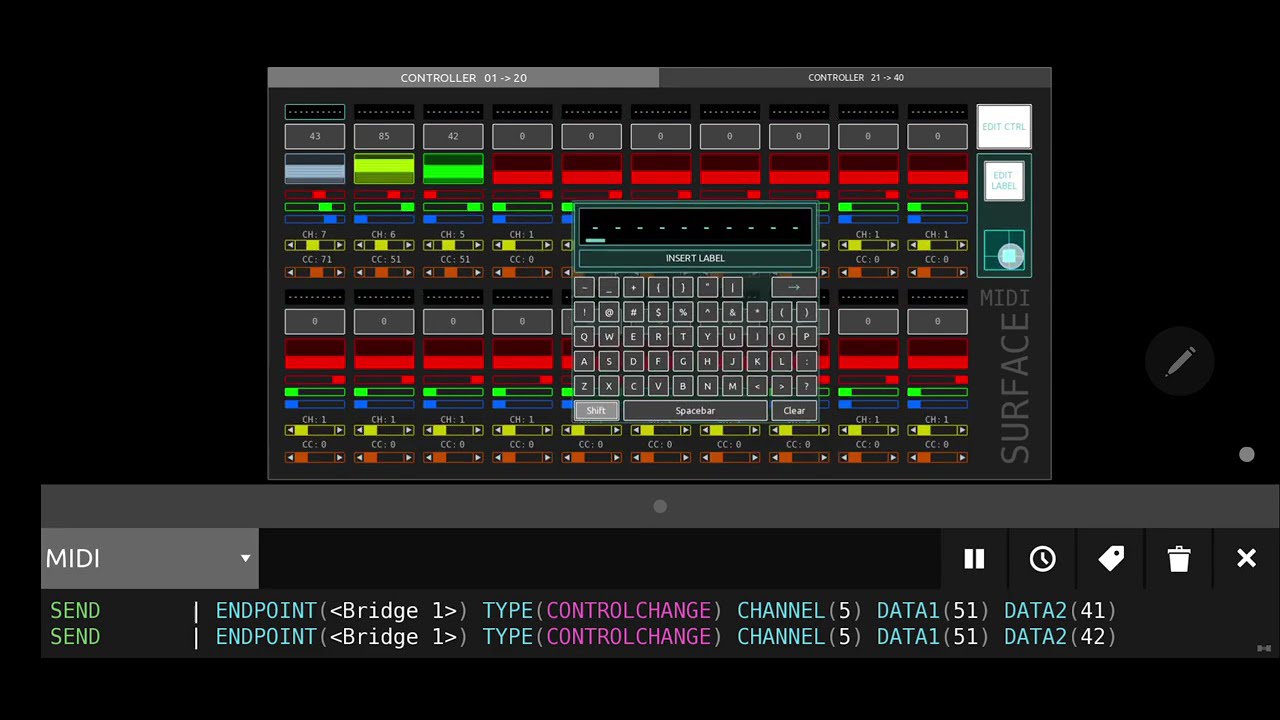Viewport: 1280px width, 720px height.
Task: Tap the @ symbol key
Action: [x=608, y=313]
